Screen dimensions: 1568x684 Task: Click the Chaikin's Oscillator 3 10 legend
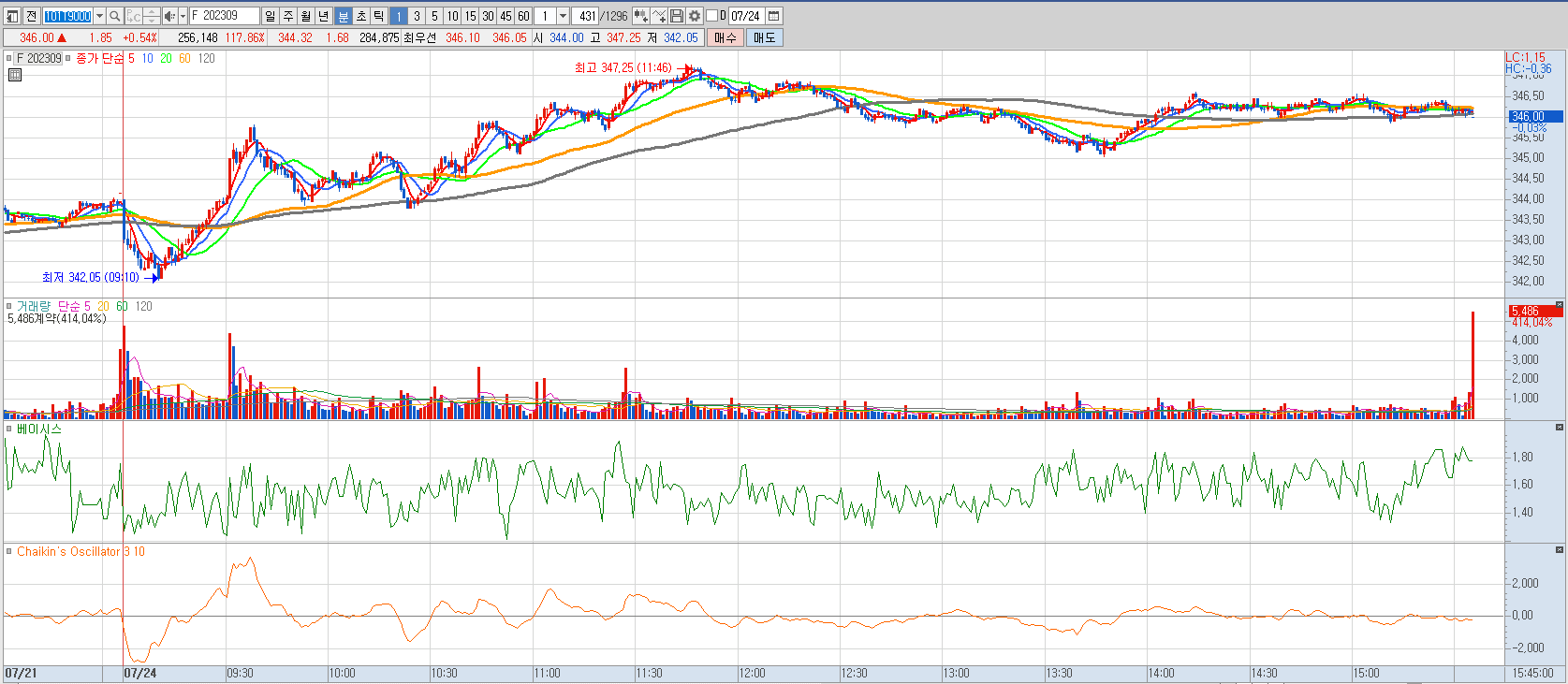coord(81,551)
